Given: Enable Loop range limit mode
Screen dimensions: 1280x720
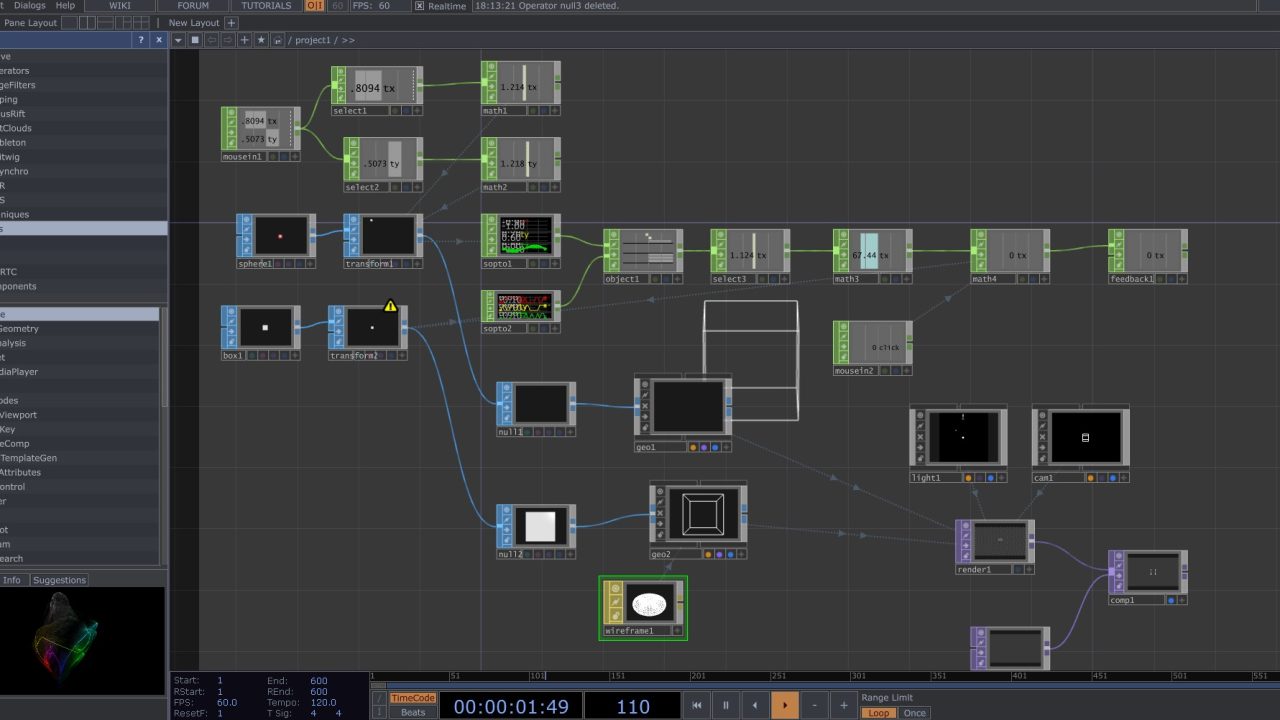Looking at the screenshot, I should (x=878, y=713).
